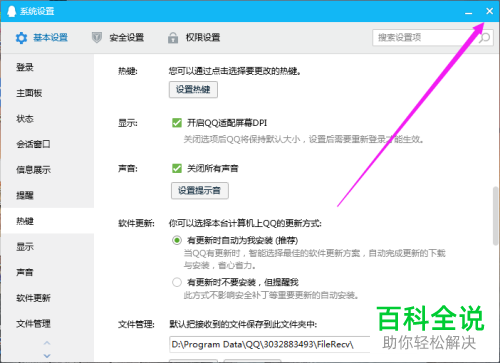Screen dimensions: 500x363
Task: Select 状态 in the sidebar
Action: (x=48, y=119)
